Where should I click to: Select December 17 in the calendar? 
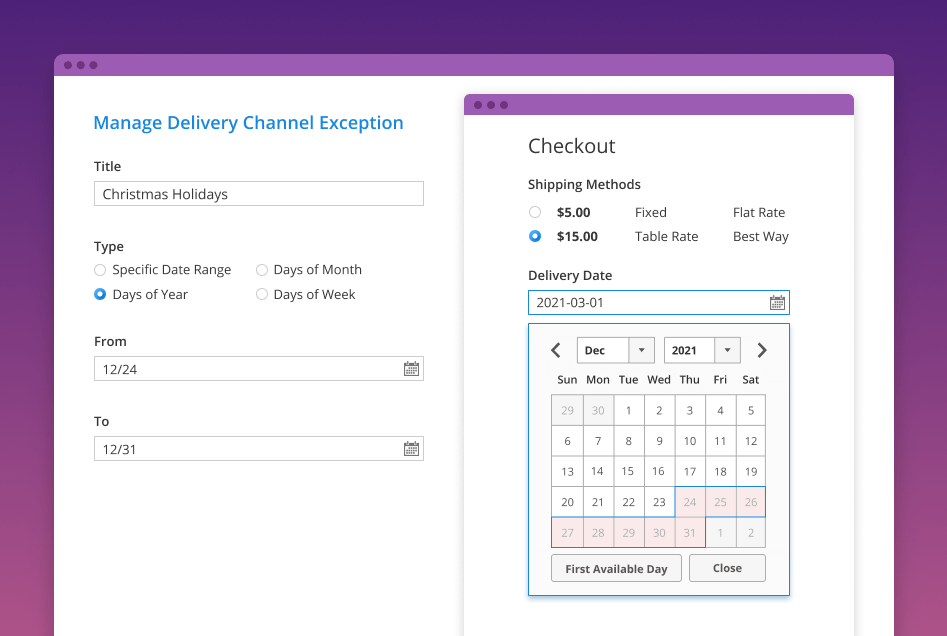689,471
